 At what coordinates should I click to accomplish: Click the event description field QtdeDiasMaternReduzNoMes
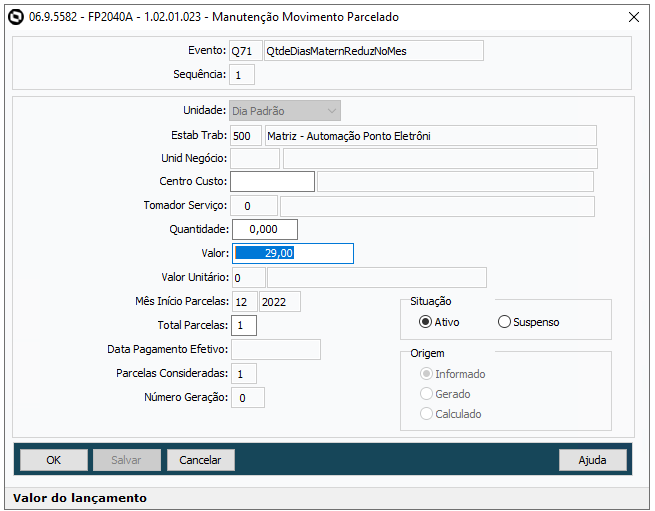tap(374, 51)
